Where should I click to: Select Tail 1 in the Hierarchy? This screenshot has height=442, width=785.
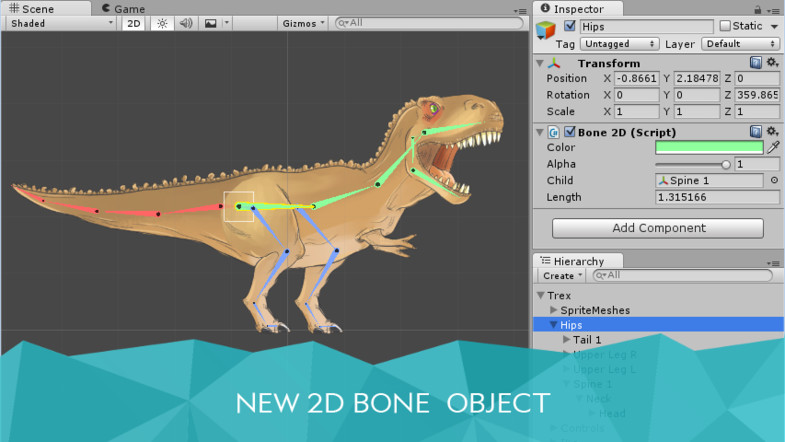click(587, 340)
